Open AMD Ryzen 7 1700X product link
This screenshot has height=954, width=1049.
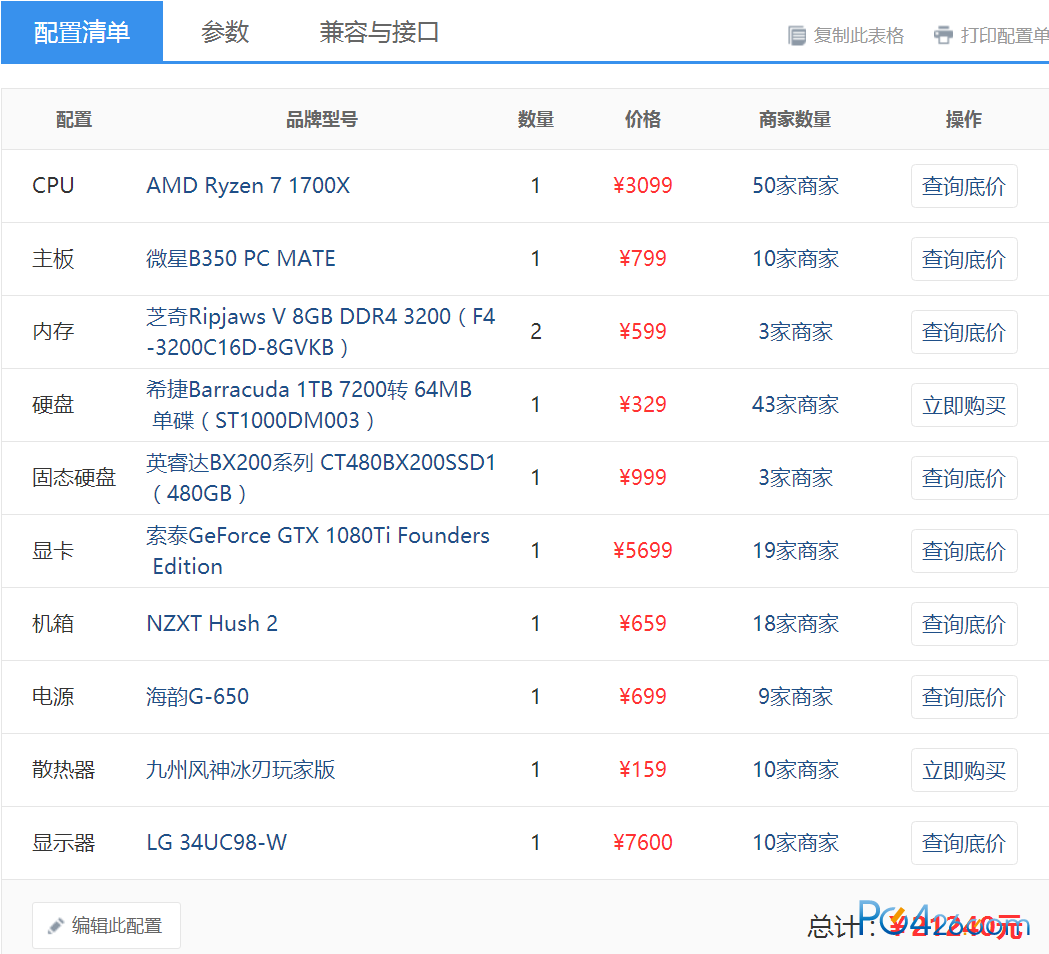coord(248,185)
